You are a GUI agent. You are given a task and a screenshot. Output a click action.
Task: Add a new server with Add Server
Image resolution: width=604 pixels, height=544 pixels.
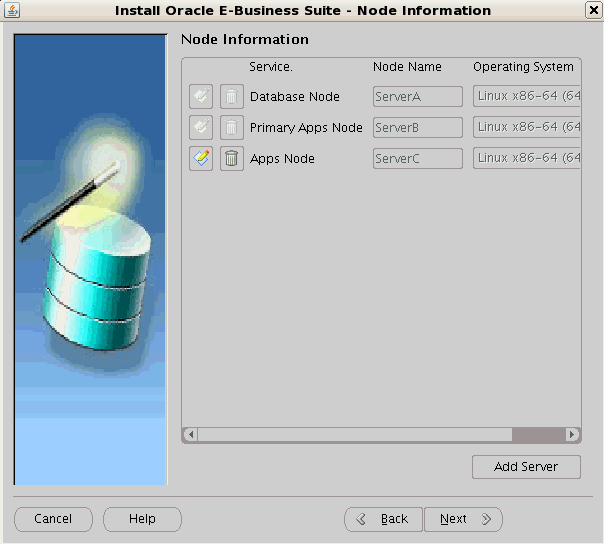526,467
